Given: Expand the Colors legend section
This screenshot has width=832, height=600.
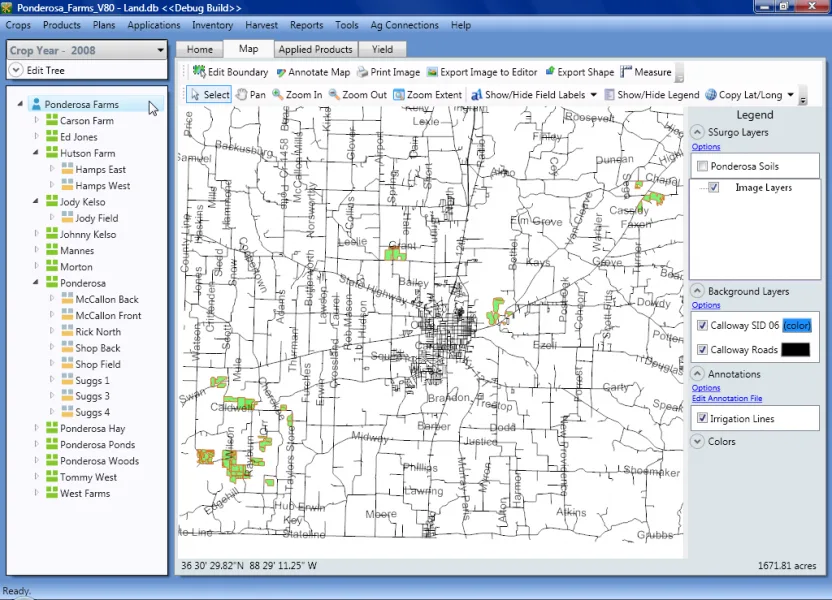Looking at the screenshot, I should [x=697, y=441].
